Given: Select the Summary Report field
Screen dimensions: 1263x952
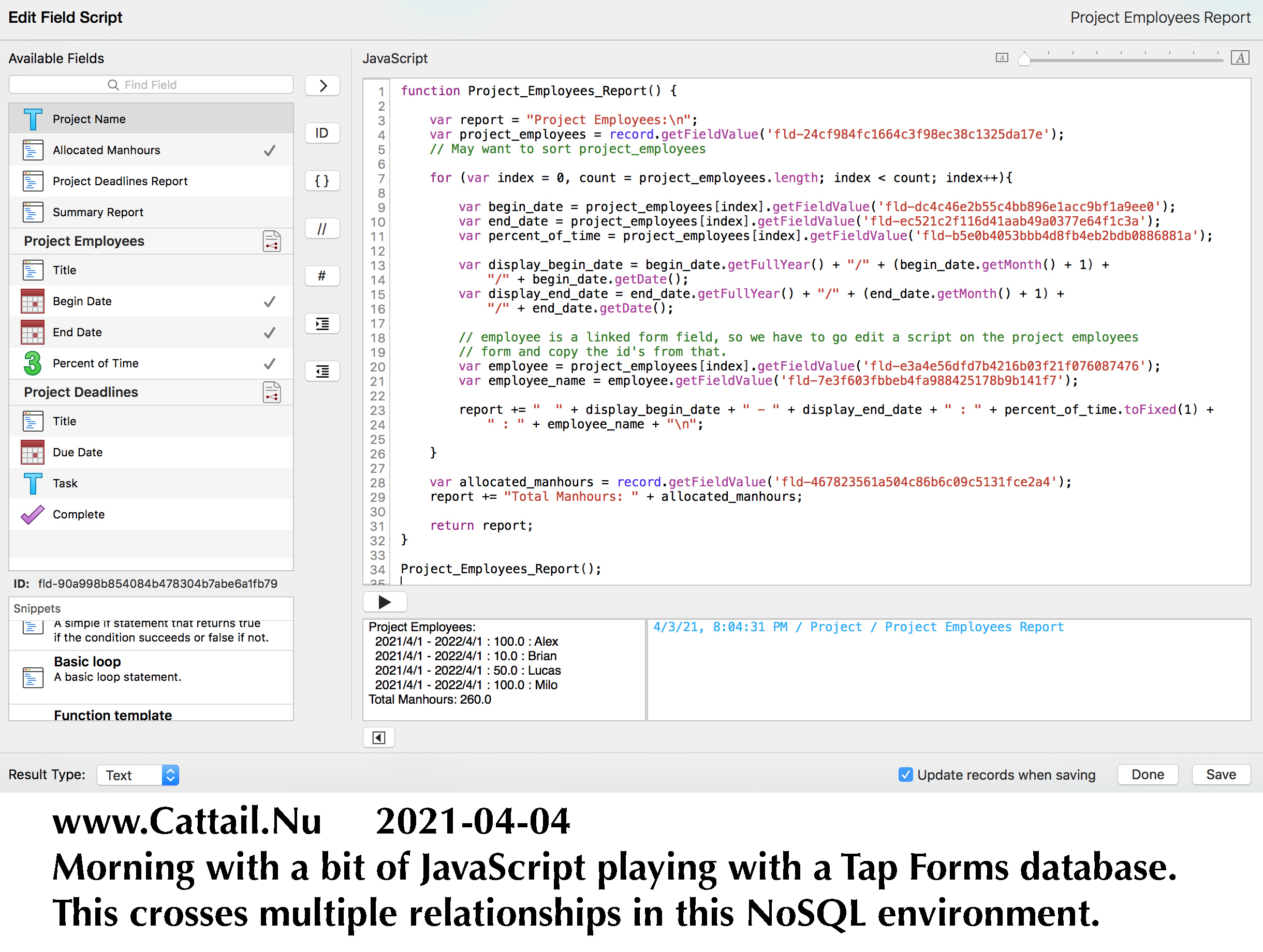Looking at the screenshot, I should click(151, 212).
